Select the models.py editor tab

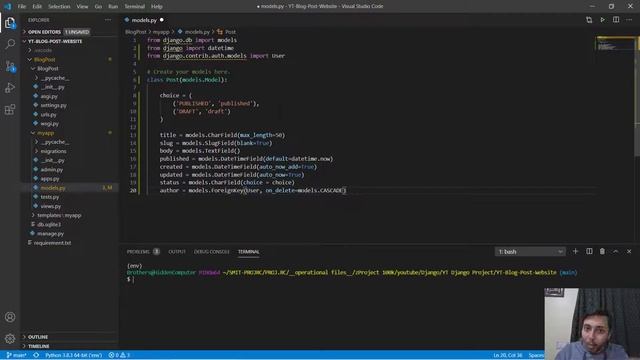[144, 20]
